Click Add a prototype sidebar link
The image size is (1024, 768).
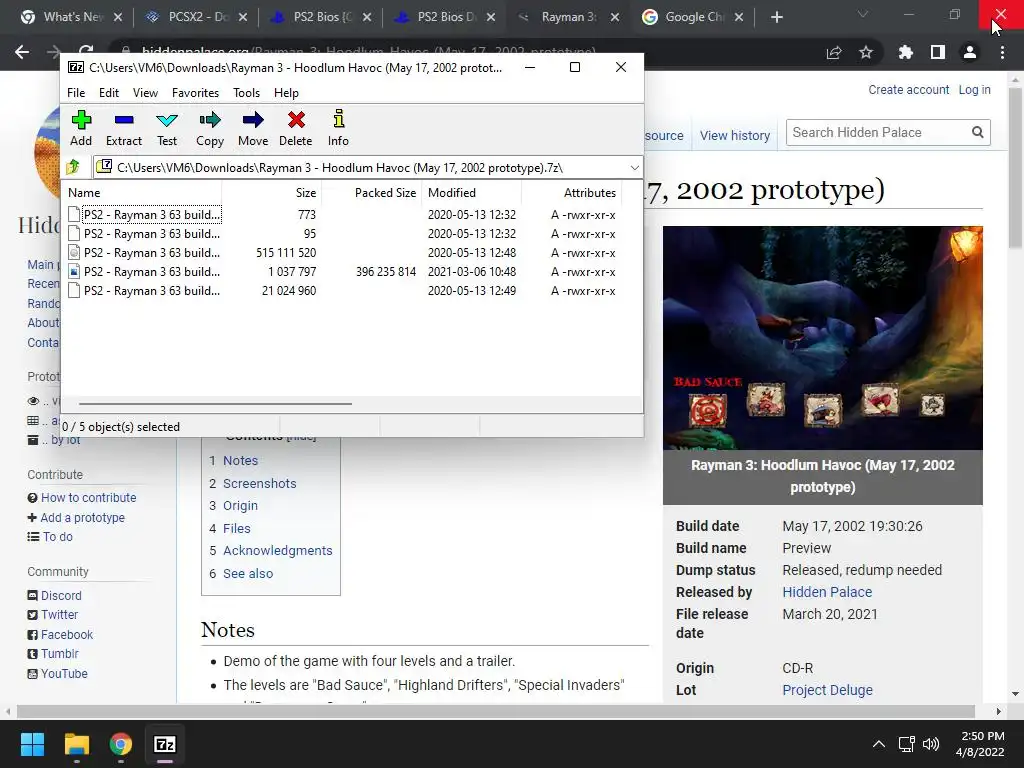tap(82, 517)
